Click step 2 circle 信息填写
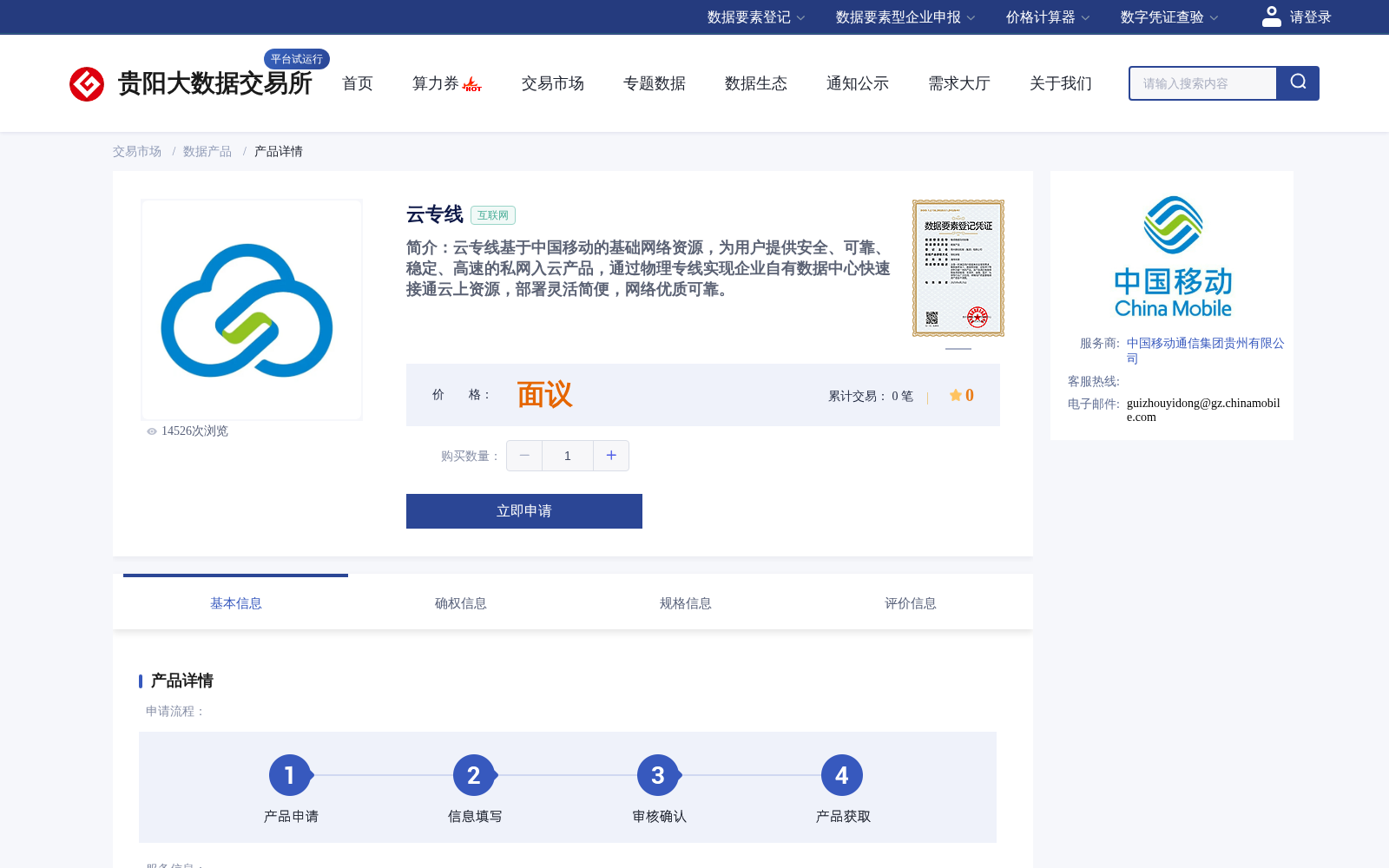Screen dimensions: 1389x868 (474, 775)
